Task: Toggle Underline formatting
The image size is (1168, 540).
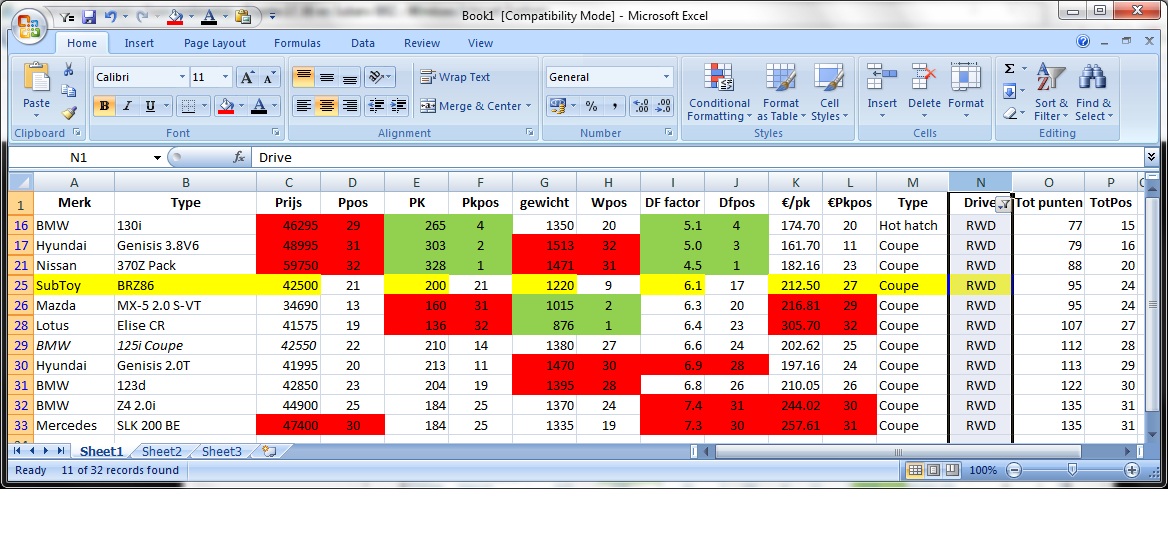Action: point(150,106)
